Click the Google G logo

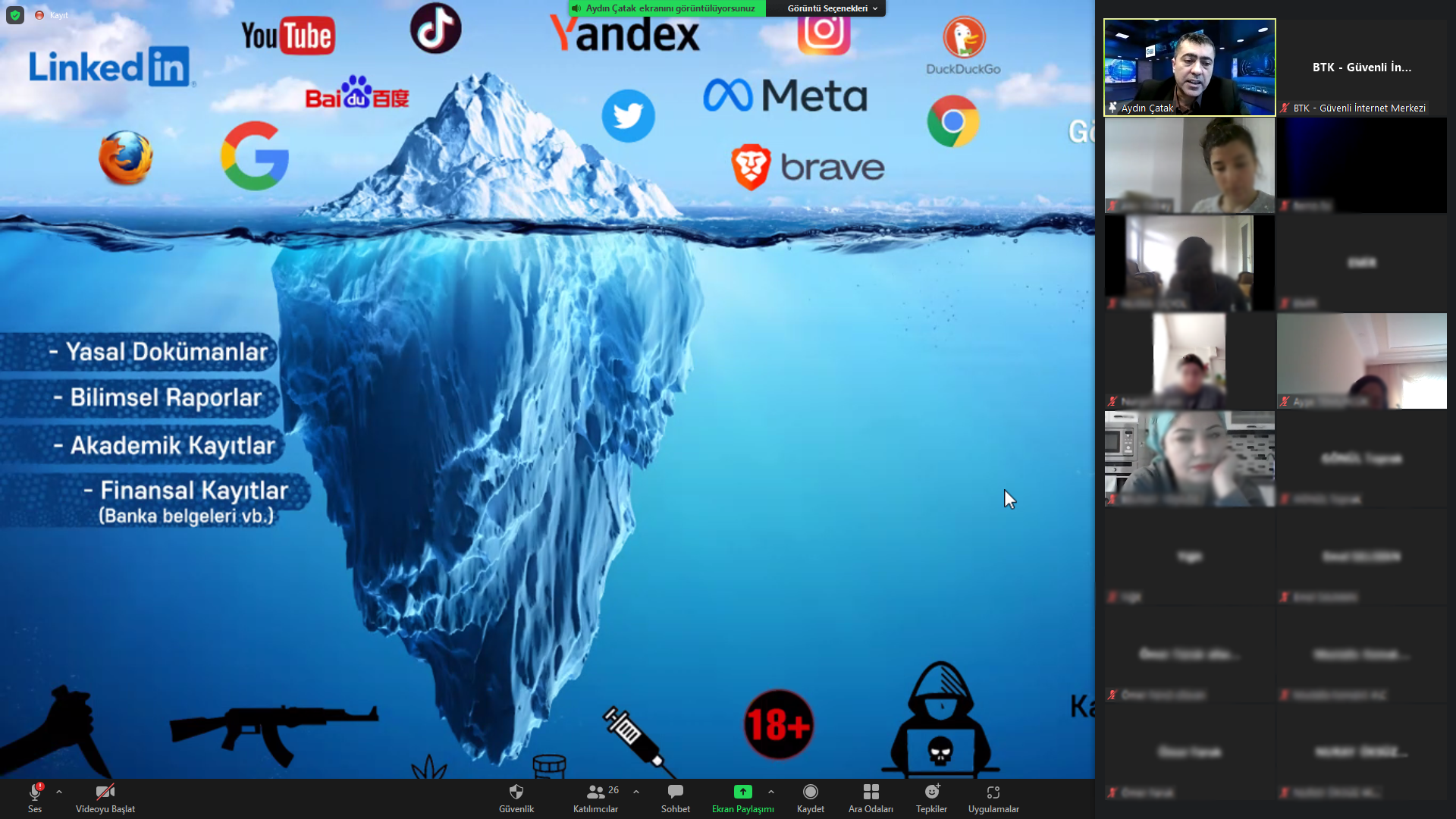tap(255, 155)
